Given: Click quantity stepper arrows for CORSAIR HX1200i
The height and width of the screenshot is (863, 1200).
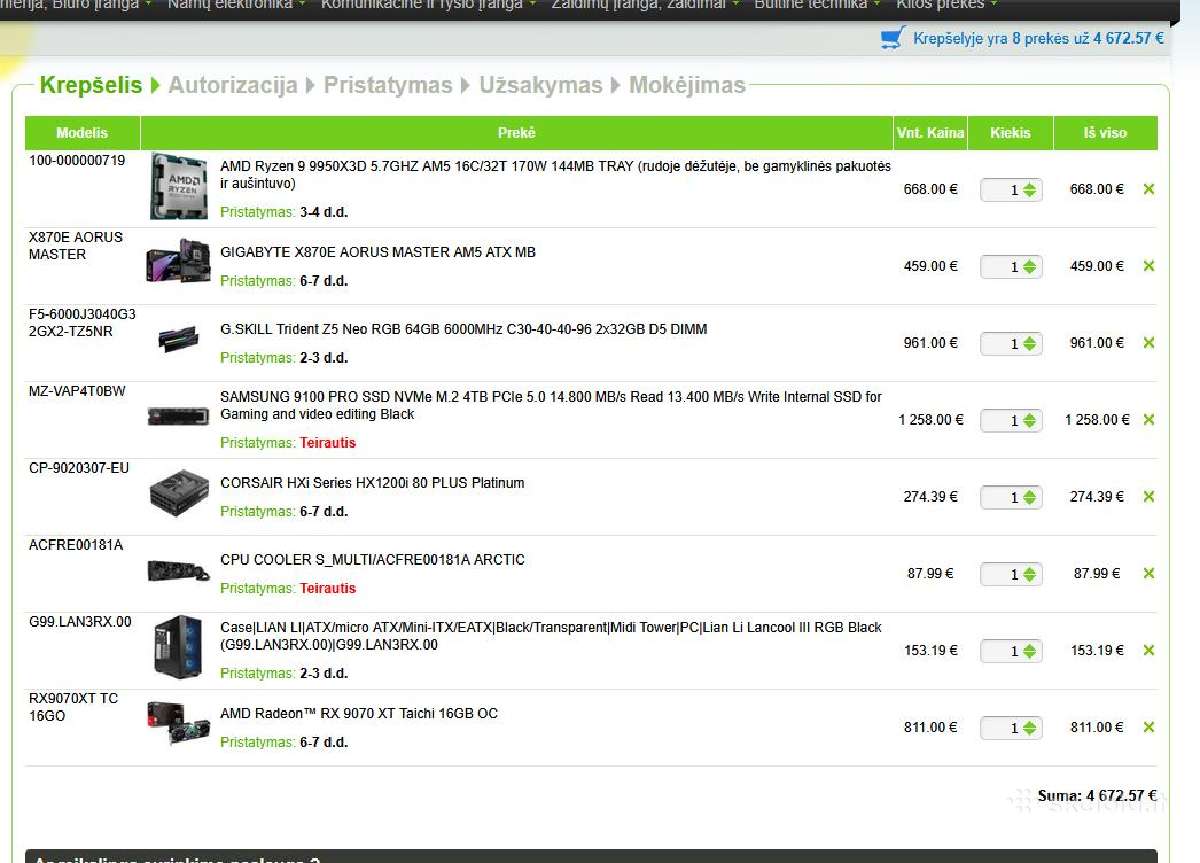Looking at the screenshot, I should coord(1030,498).
